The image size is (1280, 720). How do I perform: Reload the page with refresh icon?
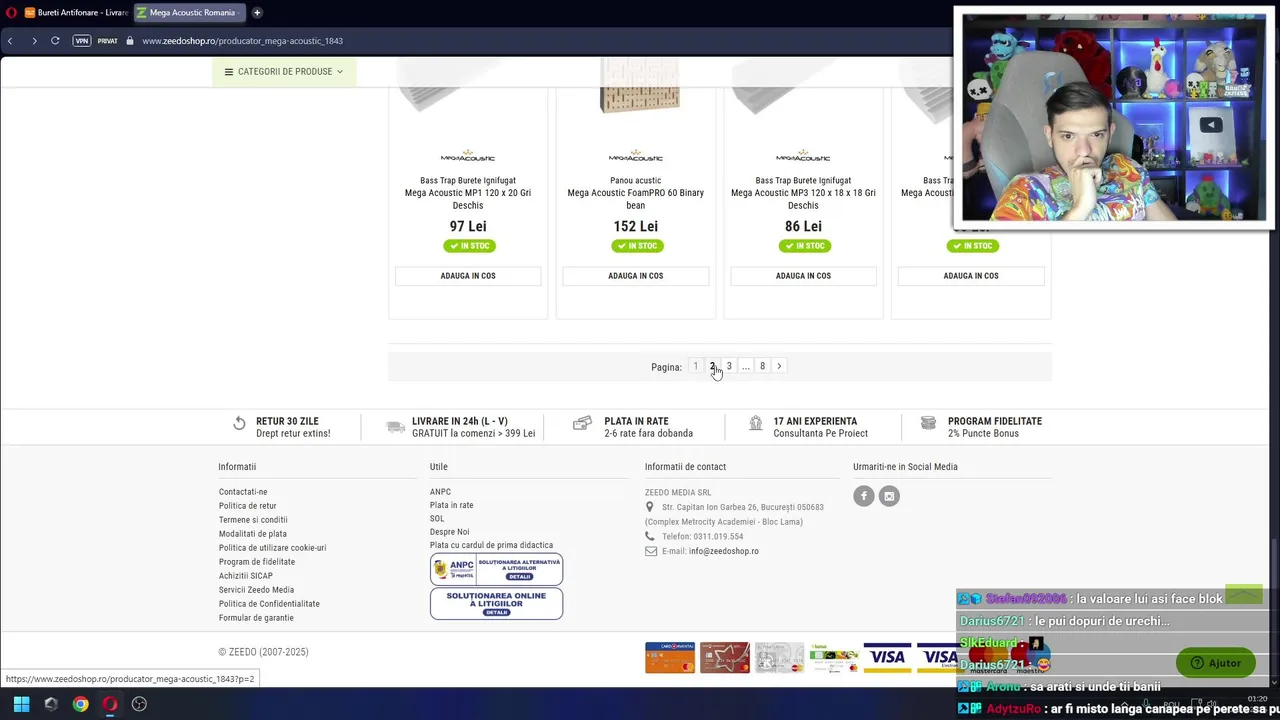coord(55,41)
